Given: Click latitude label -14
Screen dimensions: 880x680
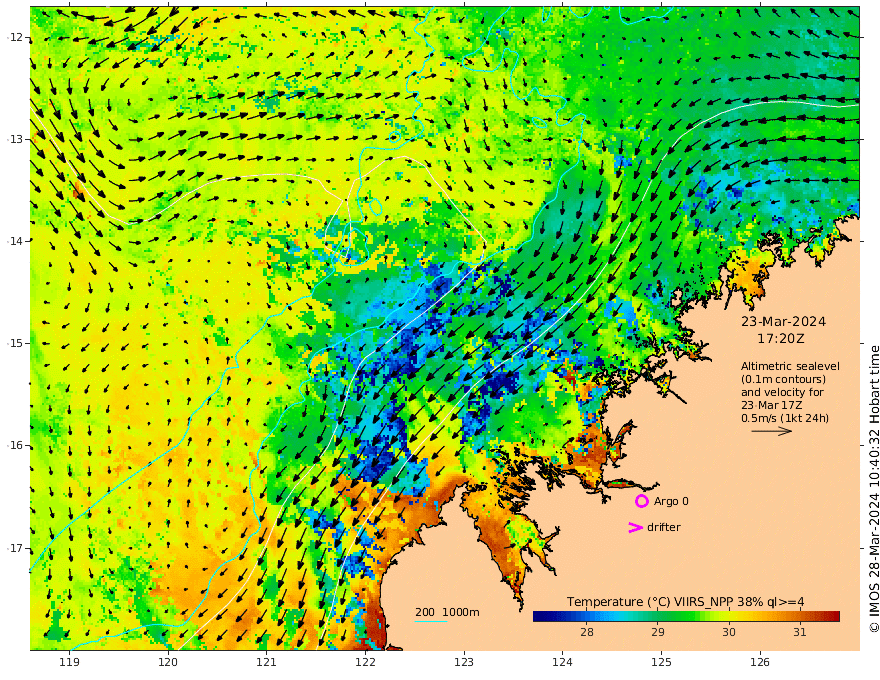Looking at the screenshot, I should click(15, 241).
